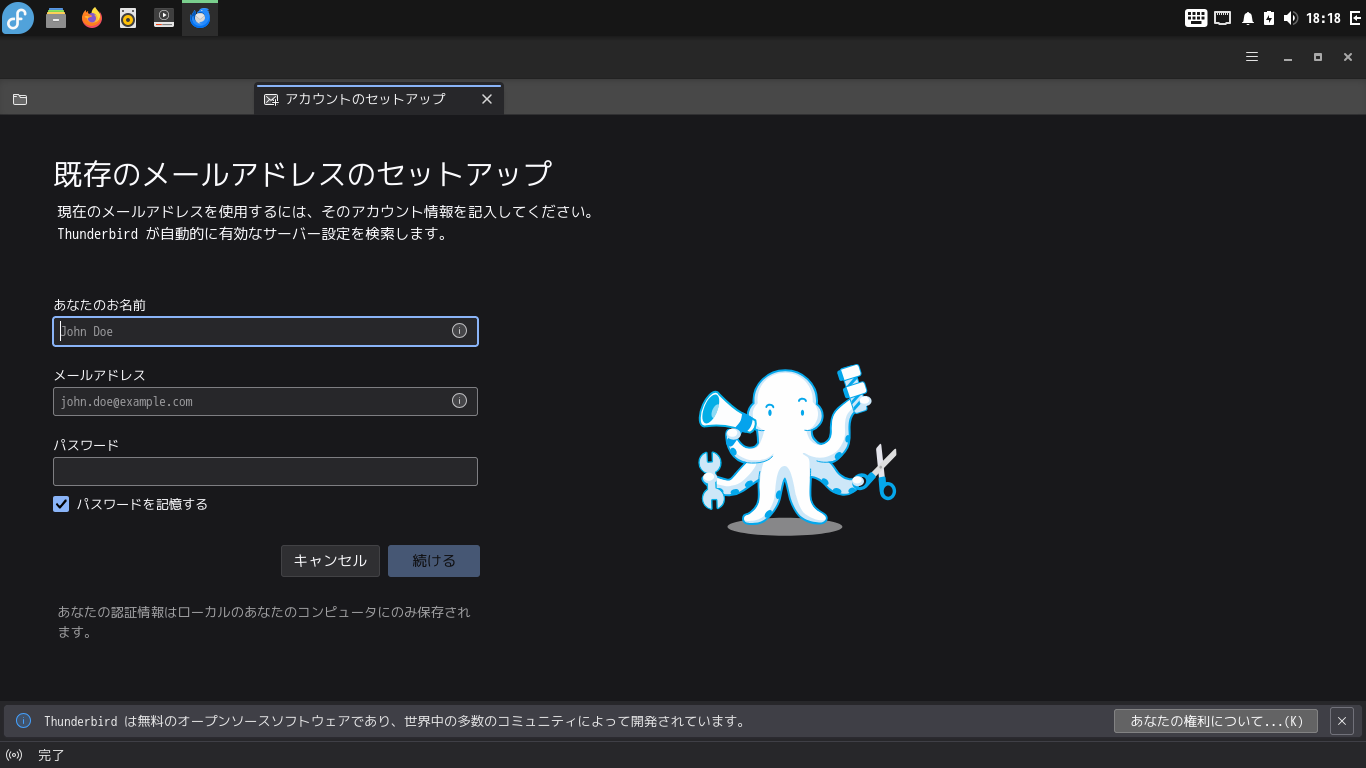Dismiss the Thunderbird rights notification bar
Viewport: 1366px width, 768px height.
coord(1342,721)
